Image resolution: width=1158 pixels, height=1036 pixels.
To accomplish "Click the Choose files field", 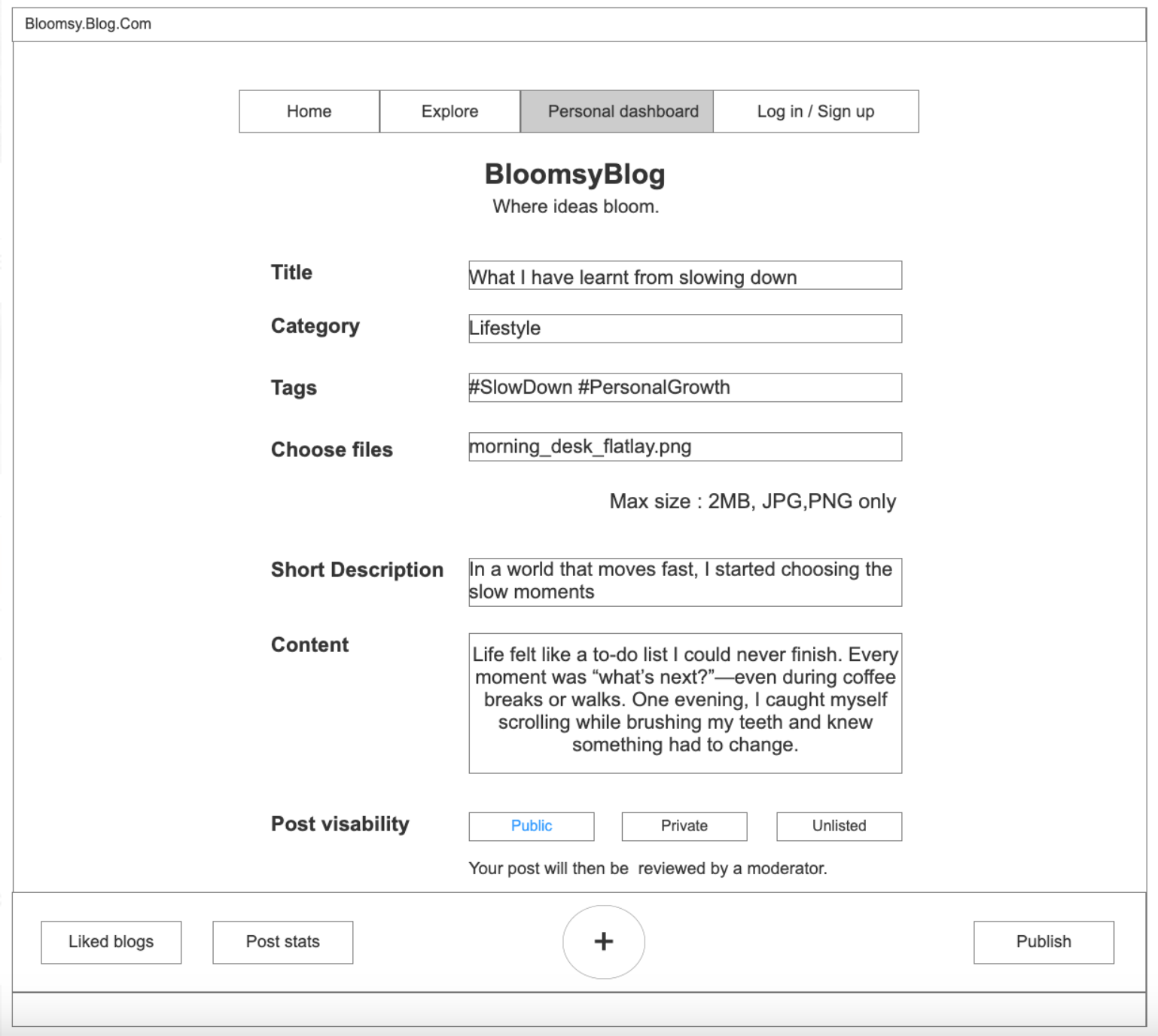I will (685, 446).
